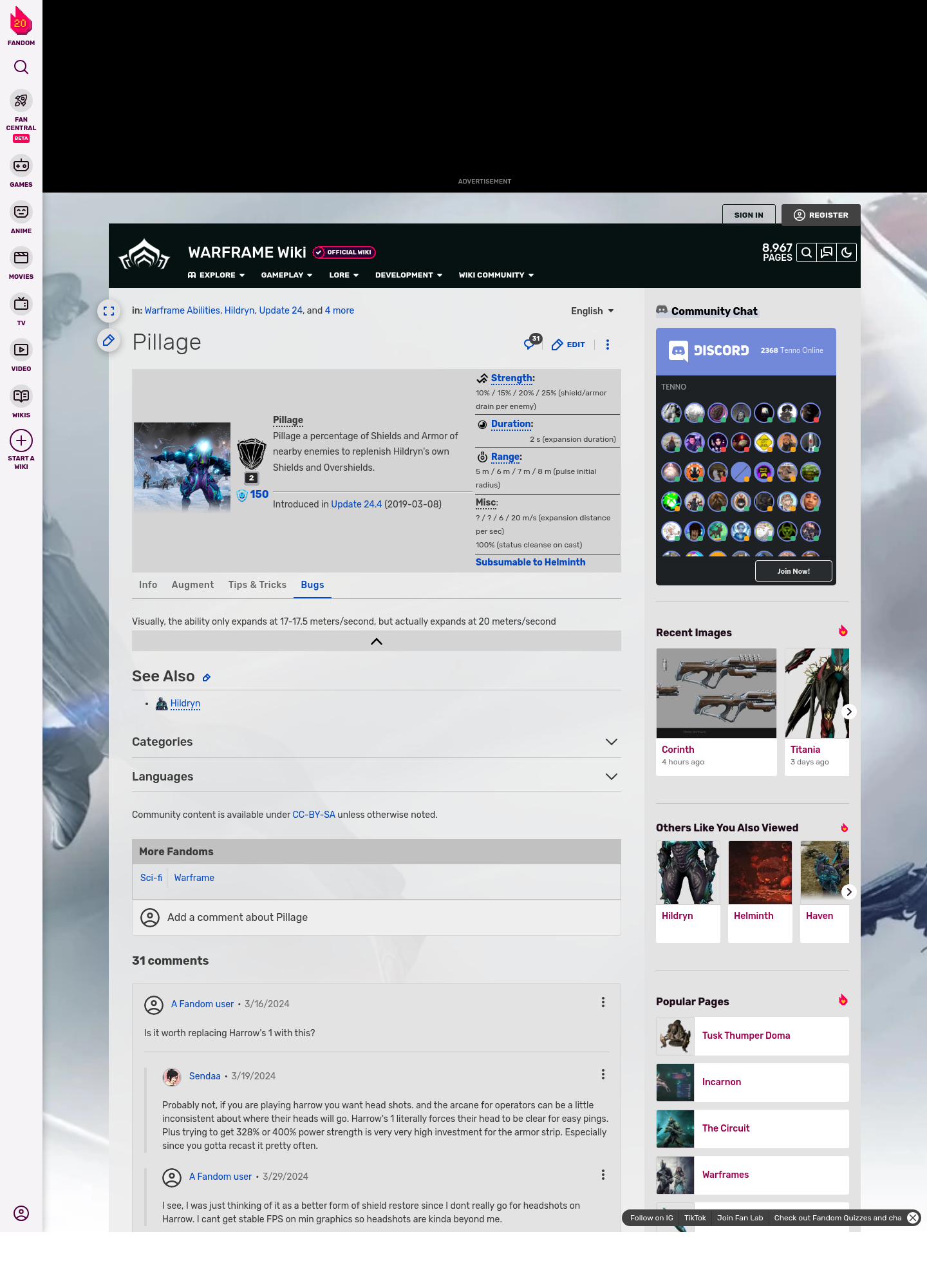Open the page's more actions menu
Image resolution: width=927 pixels, height=1288 pixels.
tap(608, 345)
